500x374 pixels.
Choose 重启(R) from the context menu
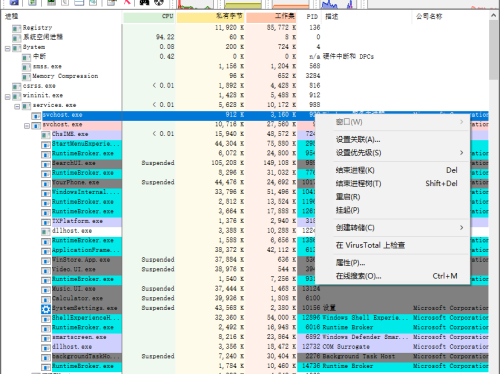click(x=392, y=197)
